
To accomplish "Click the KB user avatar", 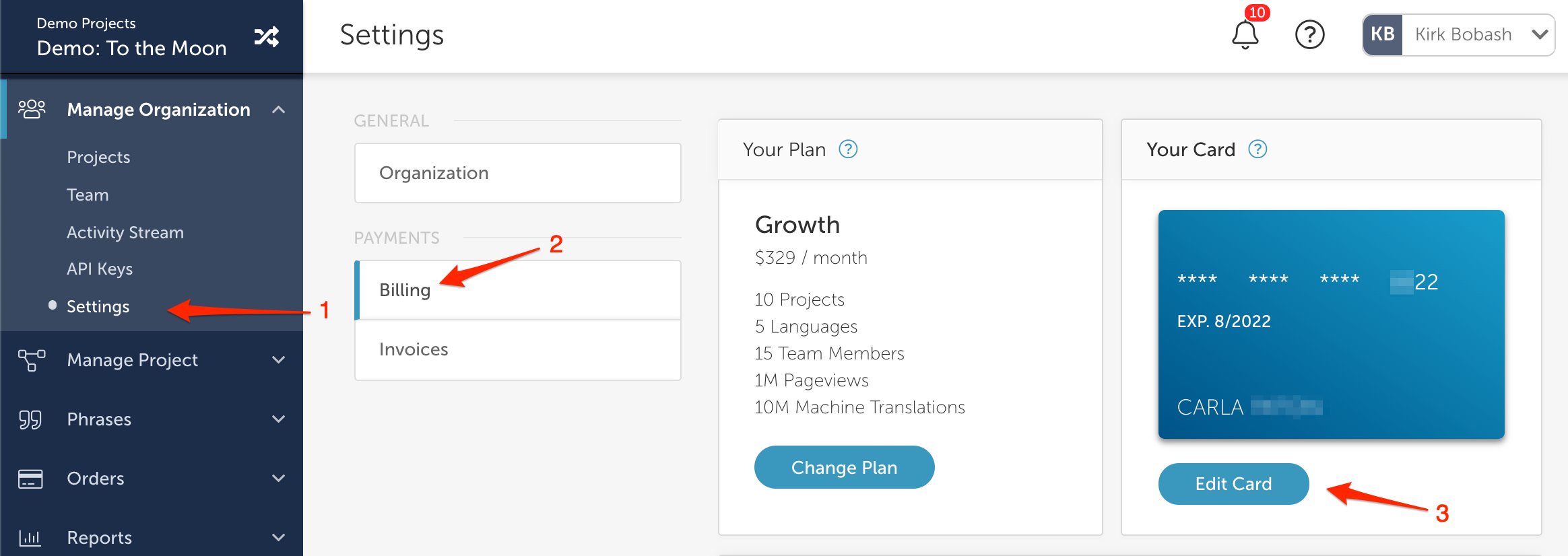I will click(x=1383, y=35).
